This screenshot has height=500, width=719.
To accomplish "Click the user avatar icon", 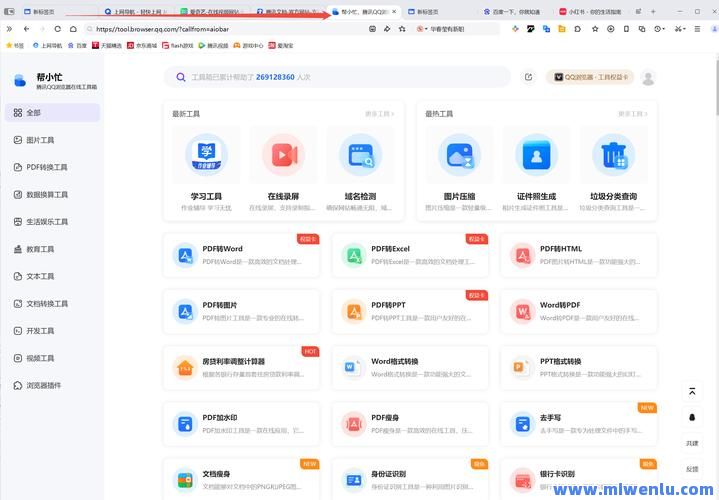I will pyautogui.click(x=648, y=78).
